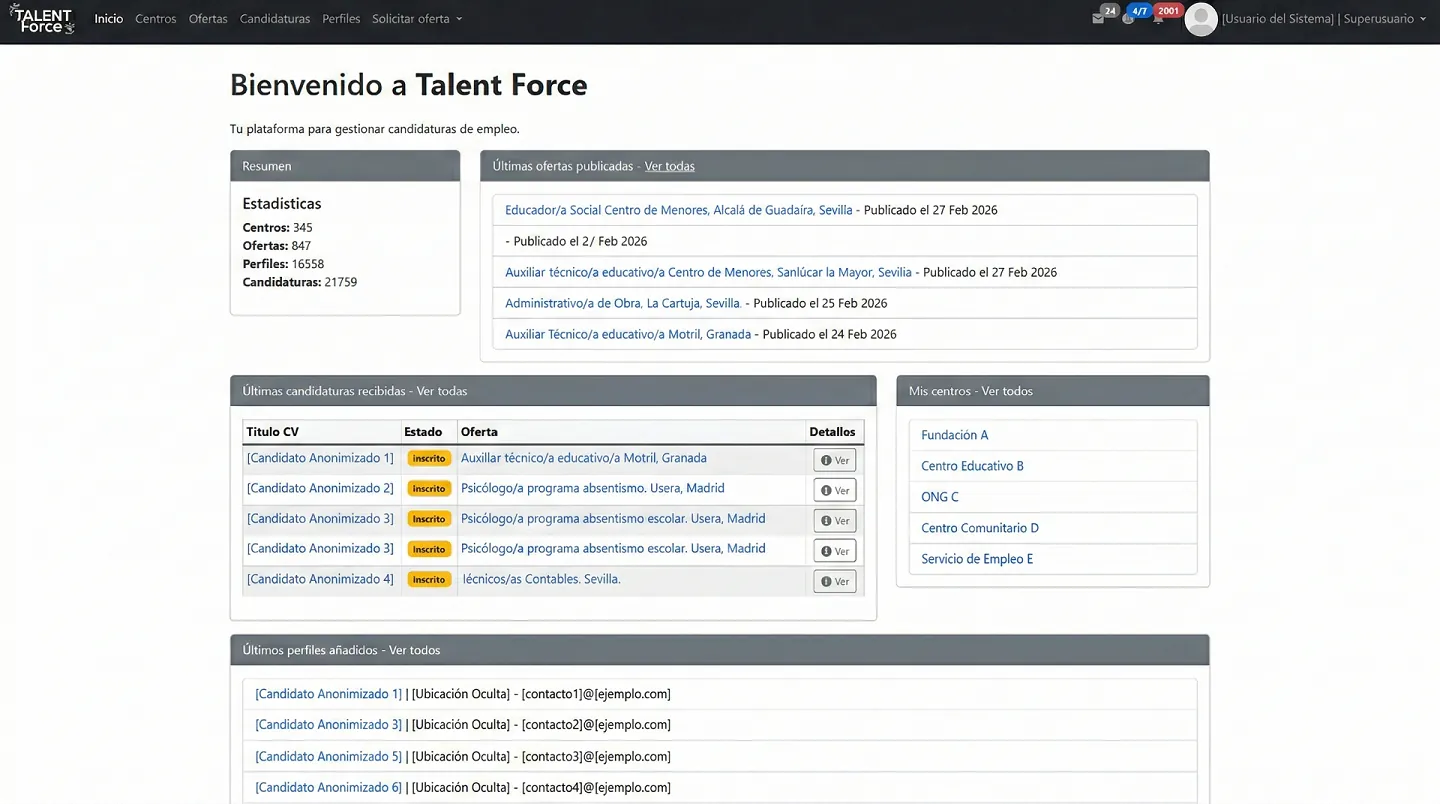
Task: Open Centro Educativo B in Mis centros
Action: (973, 466)
